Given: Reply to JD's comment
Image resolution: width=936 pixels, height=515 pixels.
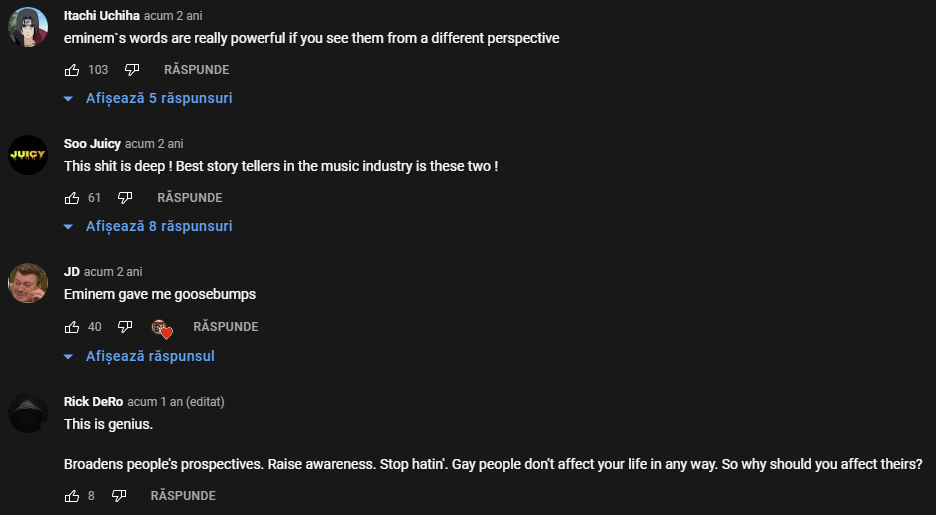Looking at the screenshot, I should click(226, 326).
